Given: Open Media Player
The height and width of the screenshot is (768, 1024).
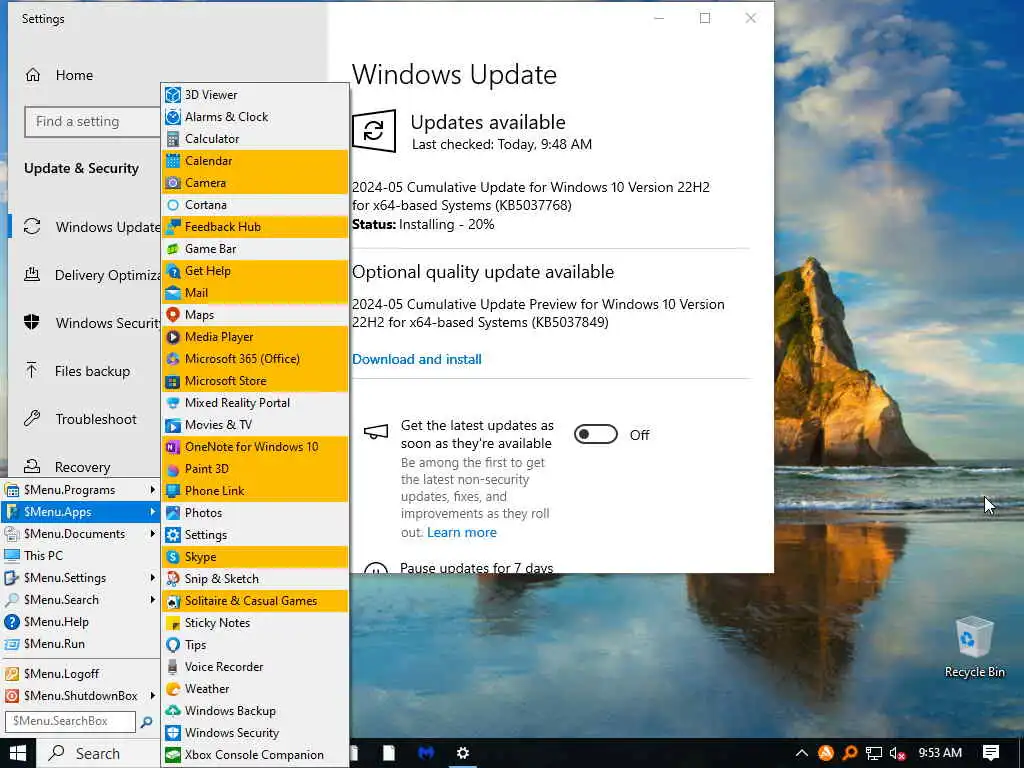Looking at the screenshot, I should [255, 337].
